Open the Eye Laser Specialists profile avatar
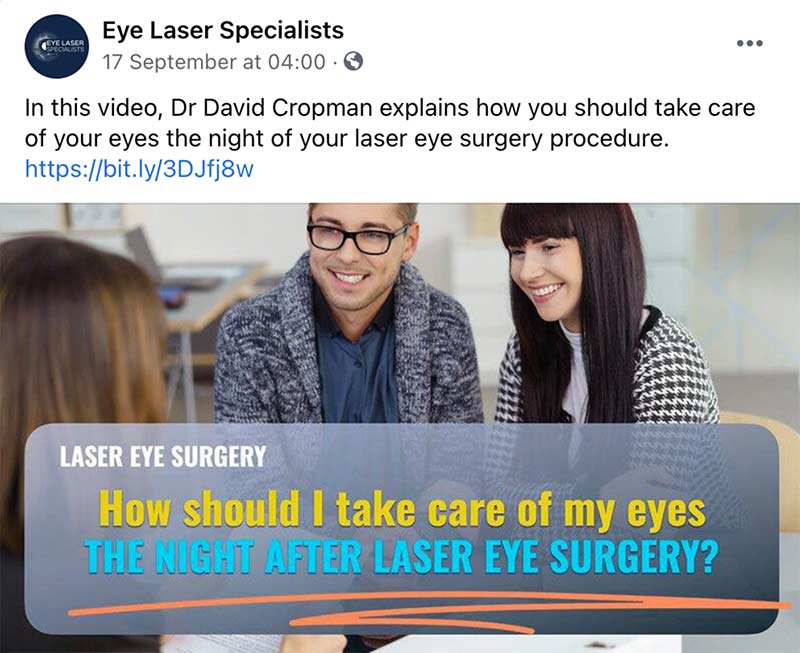Viewport: 800px width, 653px height. [57, 46]
